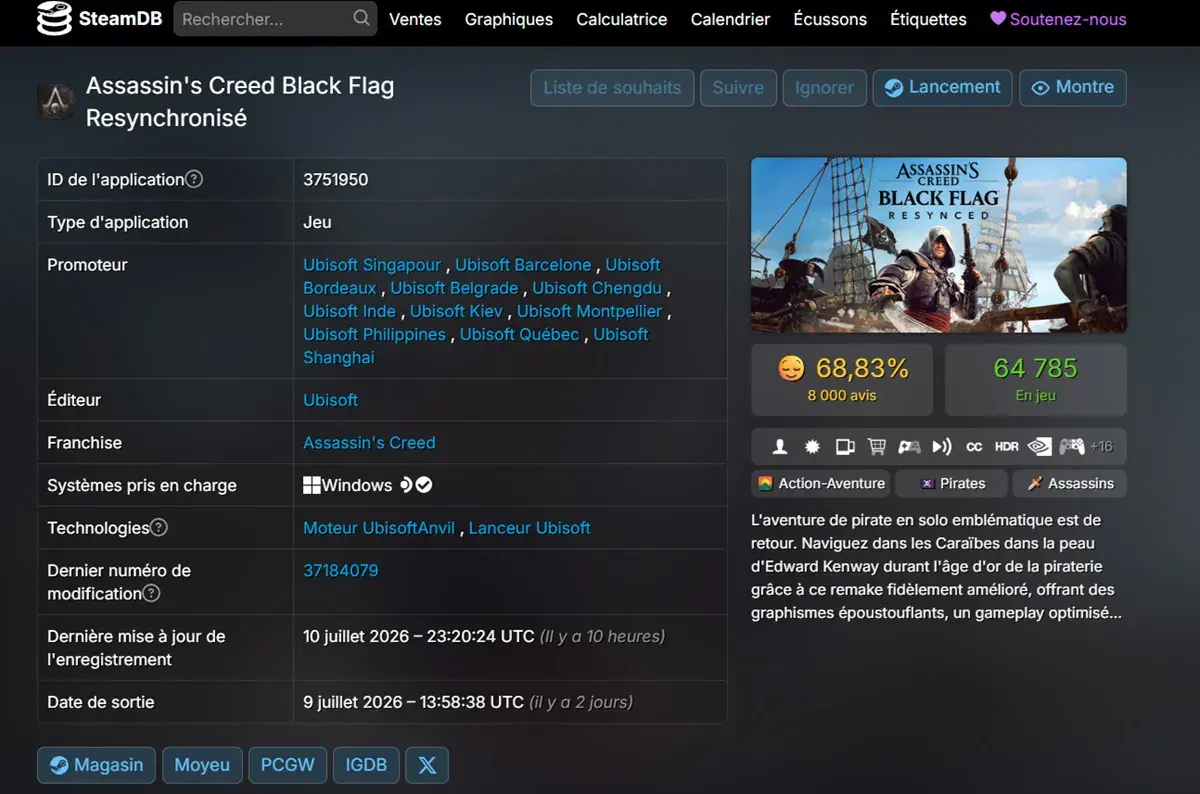Open Ubisoft Québec developer link
The height and width of the screenshot is (794, 1200).
(x=519, y=334)
